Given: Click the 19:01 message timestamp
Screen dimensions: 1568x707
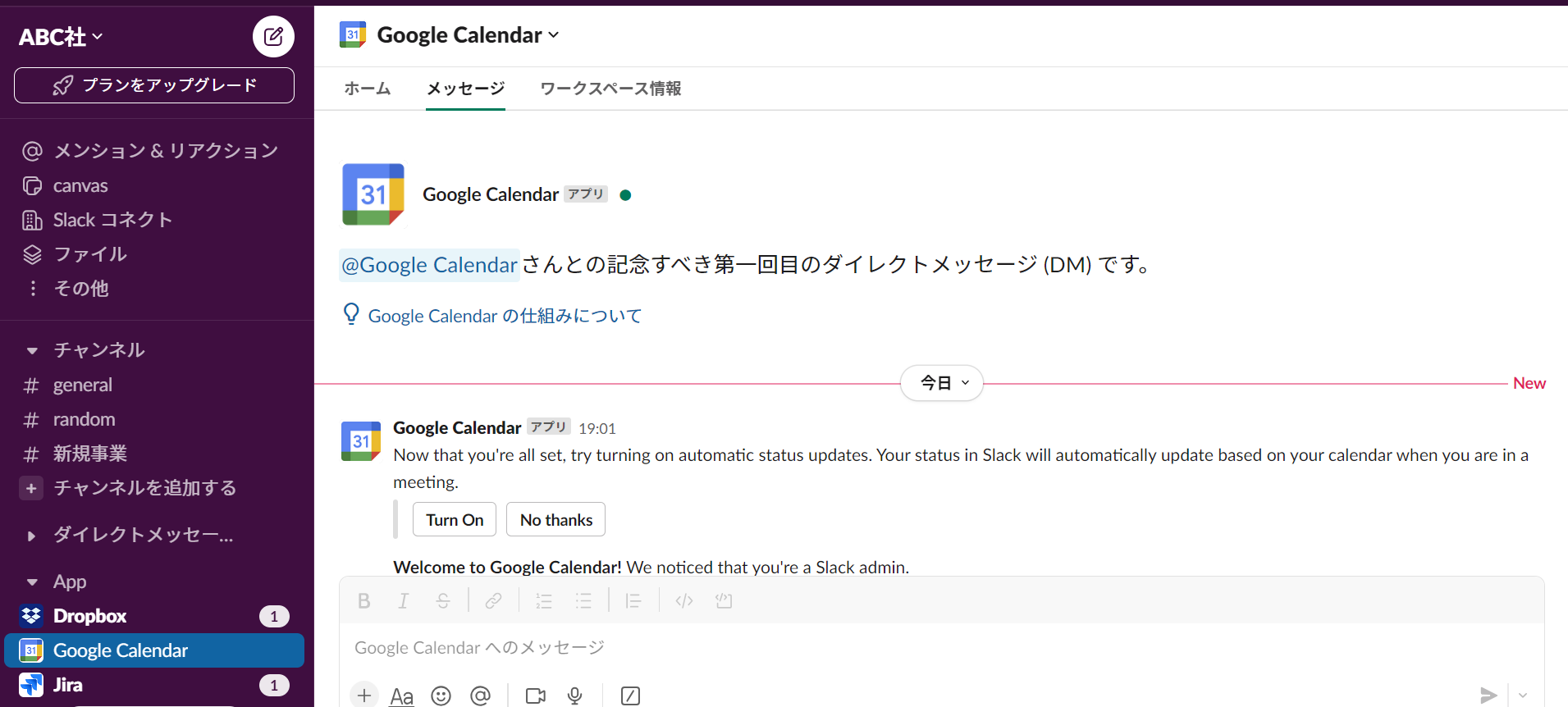Looking at the screenshot, I should [x=597, y=429].
